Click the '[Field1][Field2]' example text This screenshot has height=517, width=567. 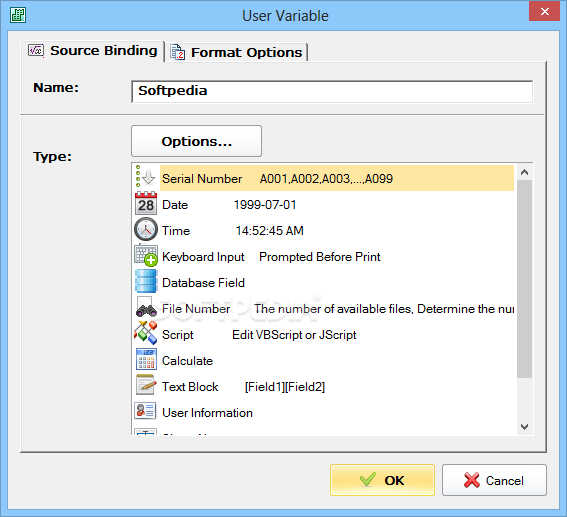285,387
